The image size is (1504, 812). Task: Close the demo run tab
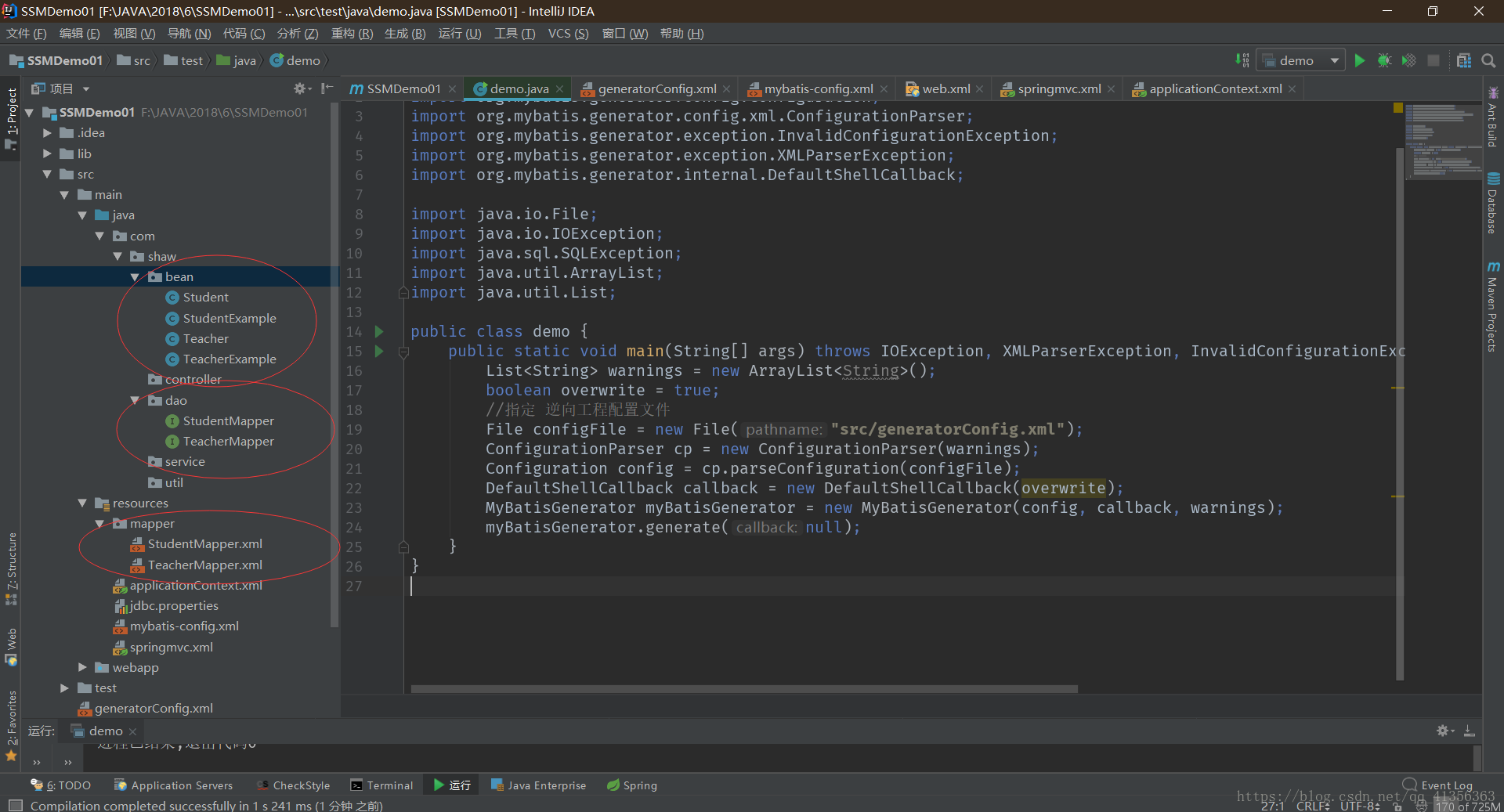(x=132, y=731)
